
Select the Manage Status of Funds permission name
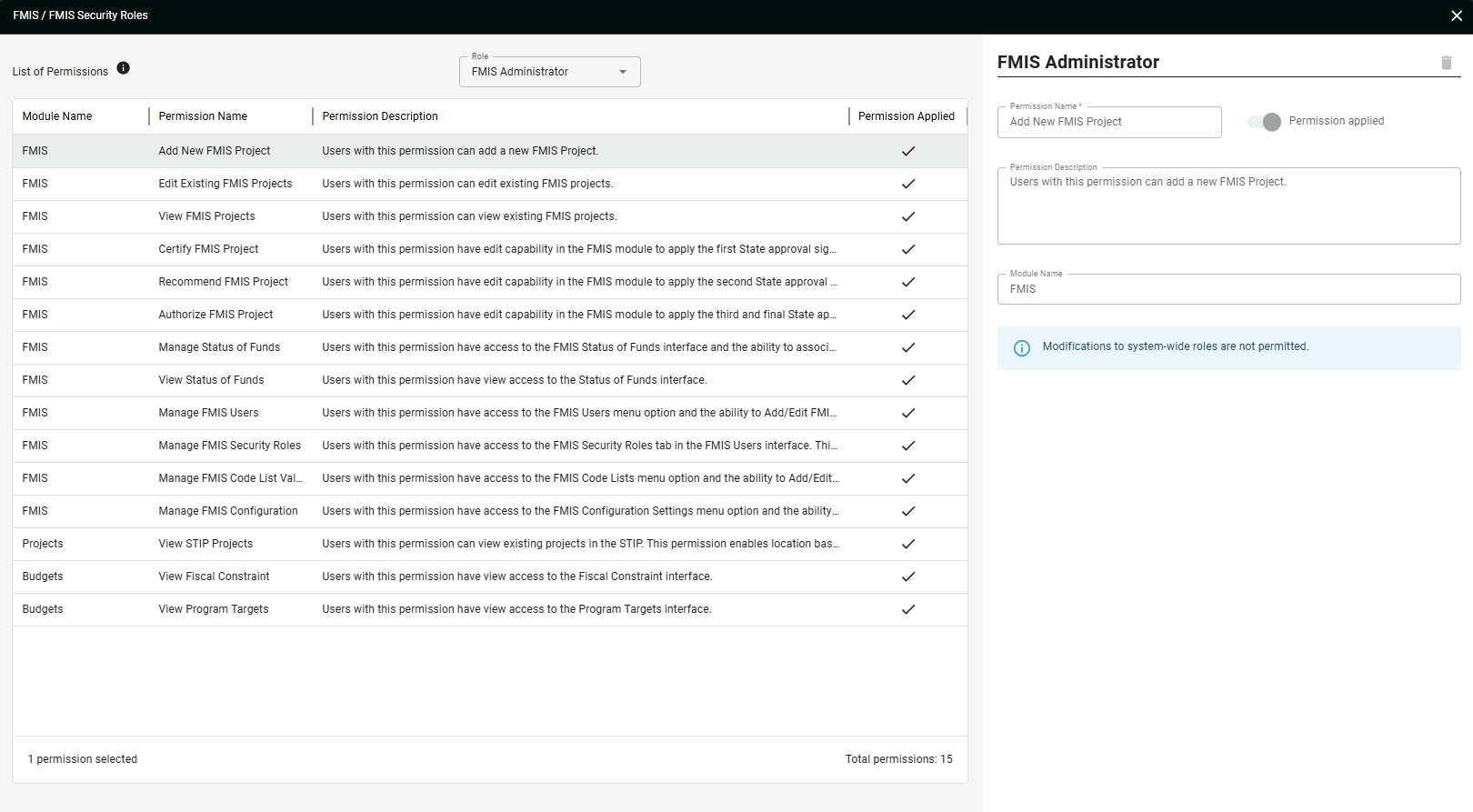[219, 347]
